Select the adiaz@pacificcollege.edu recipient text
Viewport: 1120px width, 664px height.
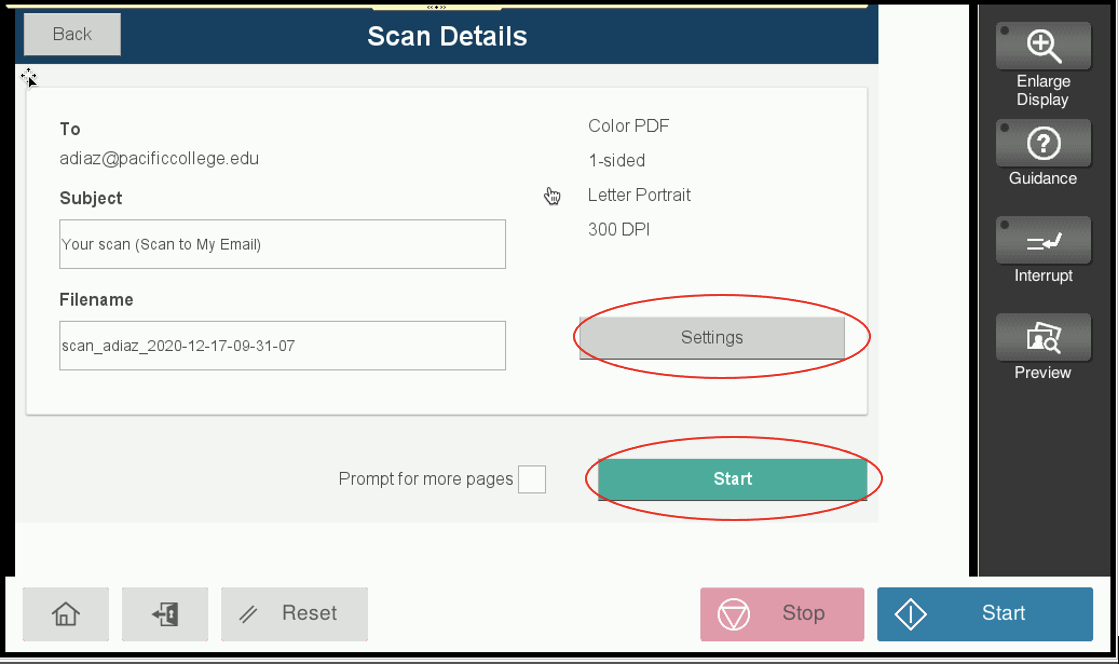[x=159, y=159]
